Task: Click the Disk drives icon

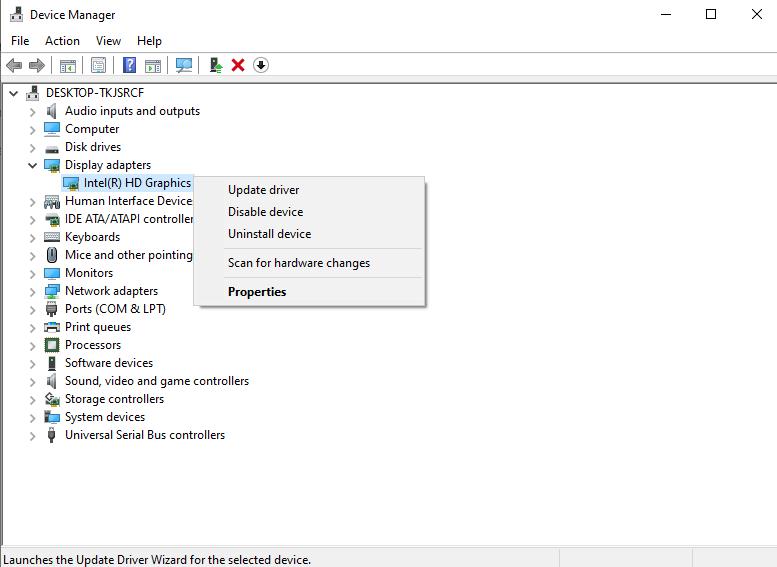Action: pyautogui.click(x=52, y=148)
